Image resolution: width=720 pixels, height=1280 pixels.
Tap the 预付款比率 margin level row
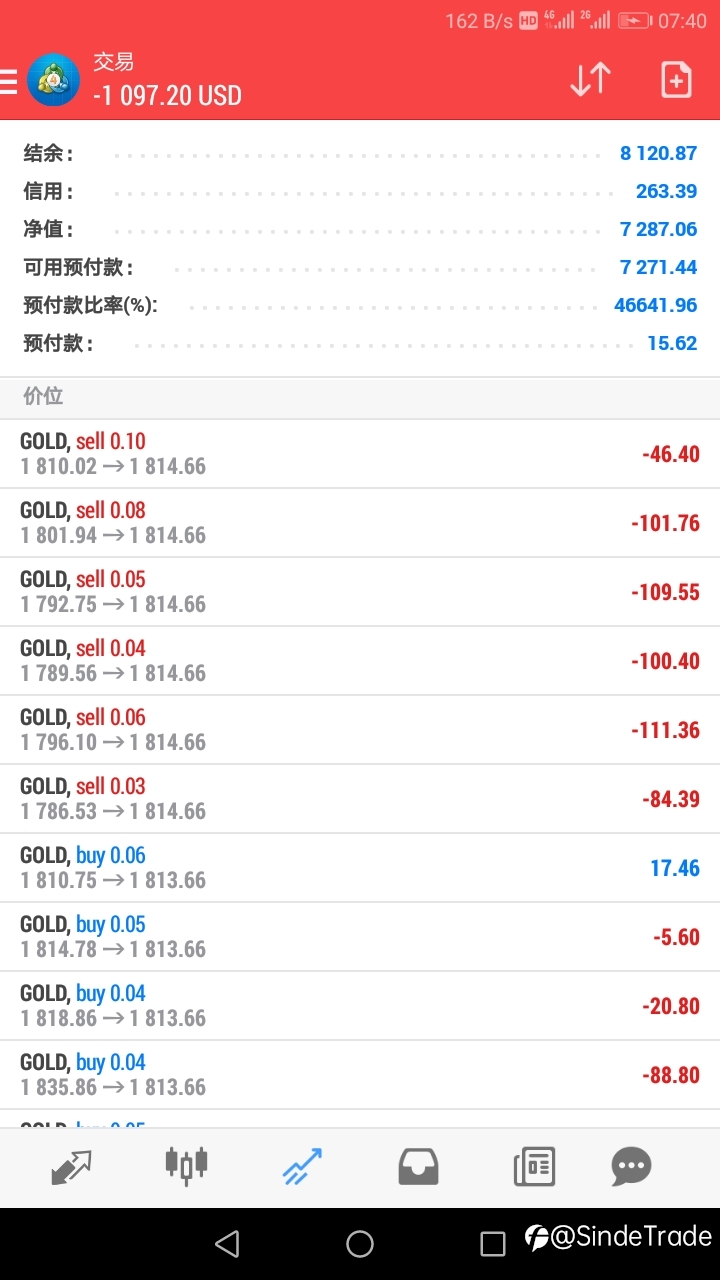(360, 305)
